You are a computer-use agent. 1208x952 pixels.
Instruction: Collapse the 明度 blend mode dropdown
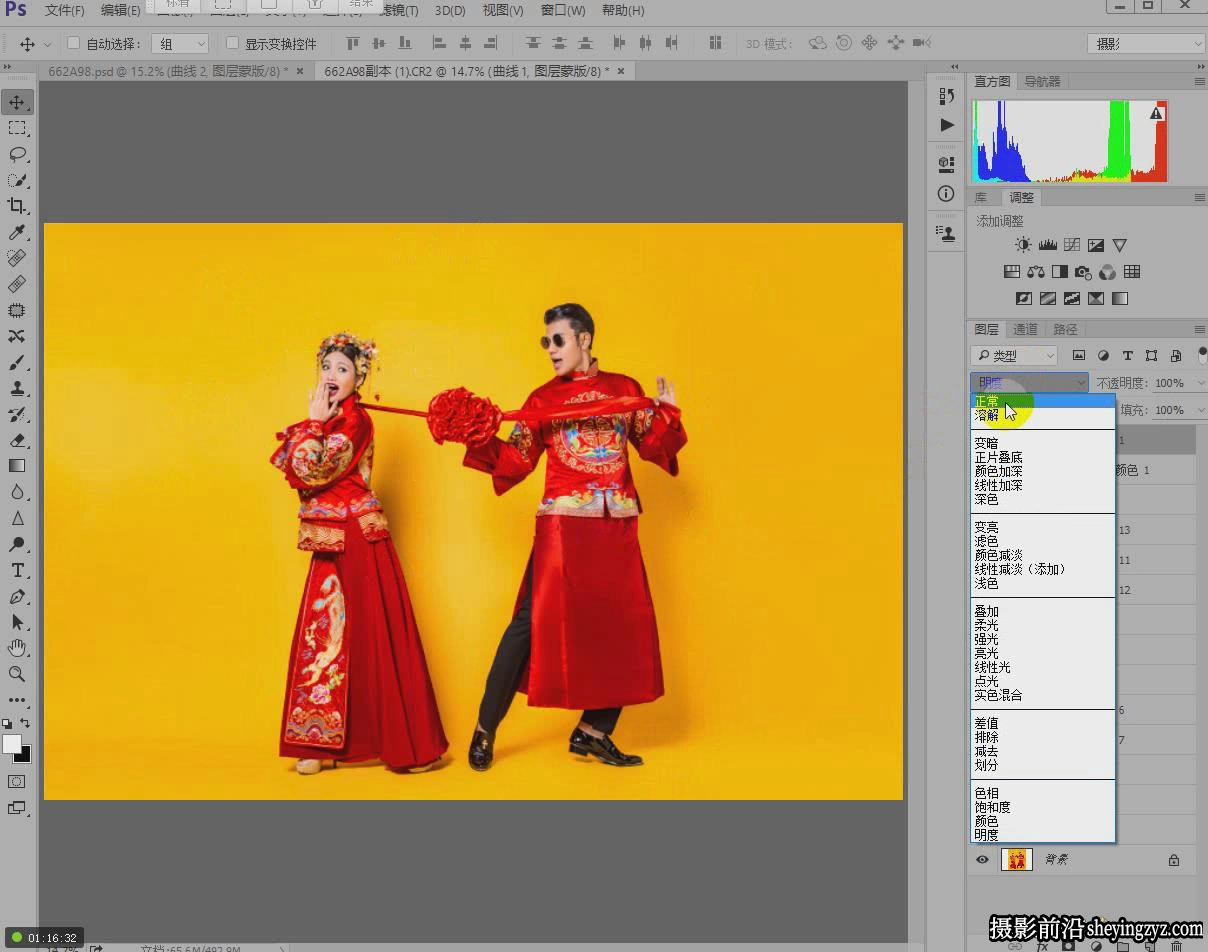(1029, 383)
